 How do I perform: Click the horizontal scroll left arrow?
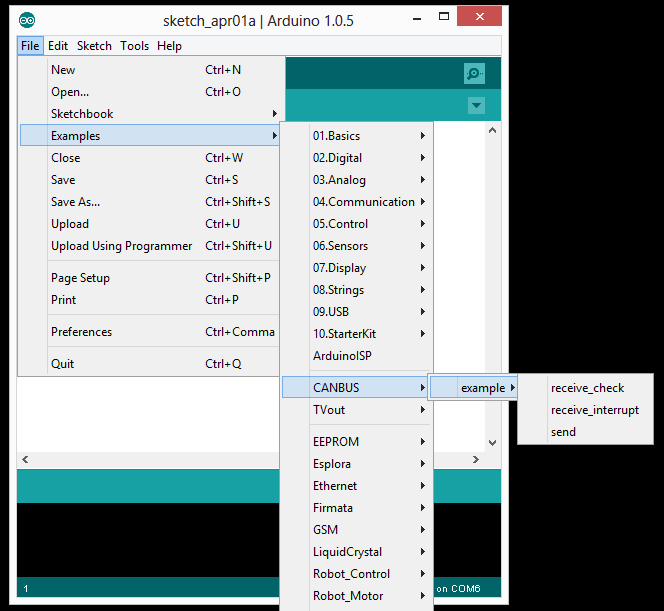[x=25, y=459]
